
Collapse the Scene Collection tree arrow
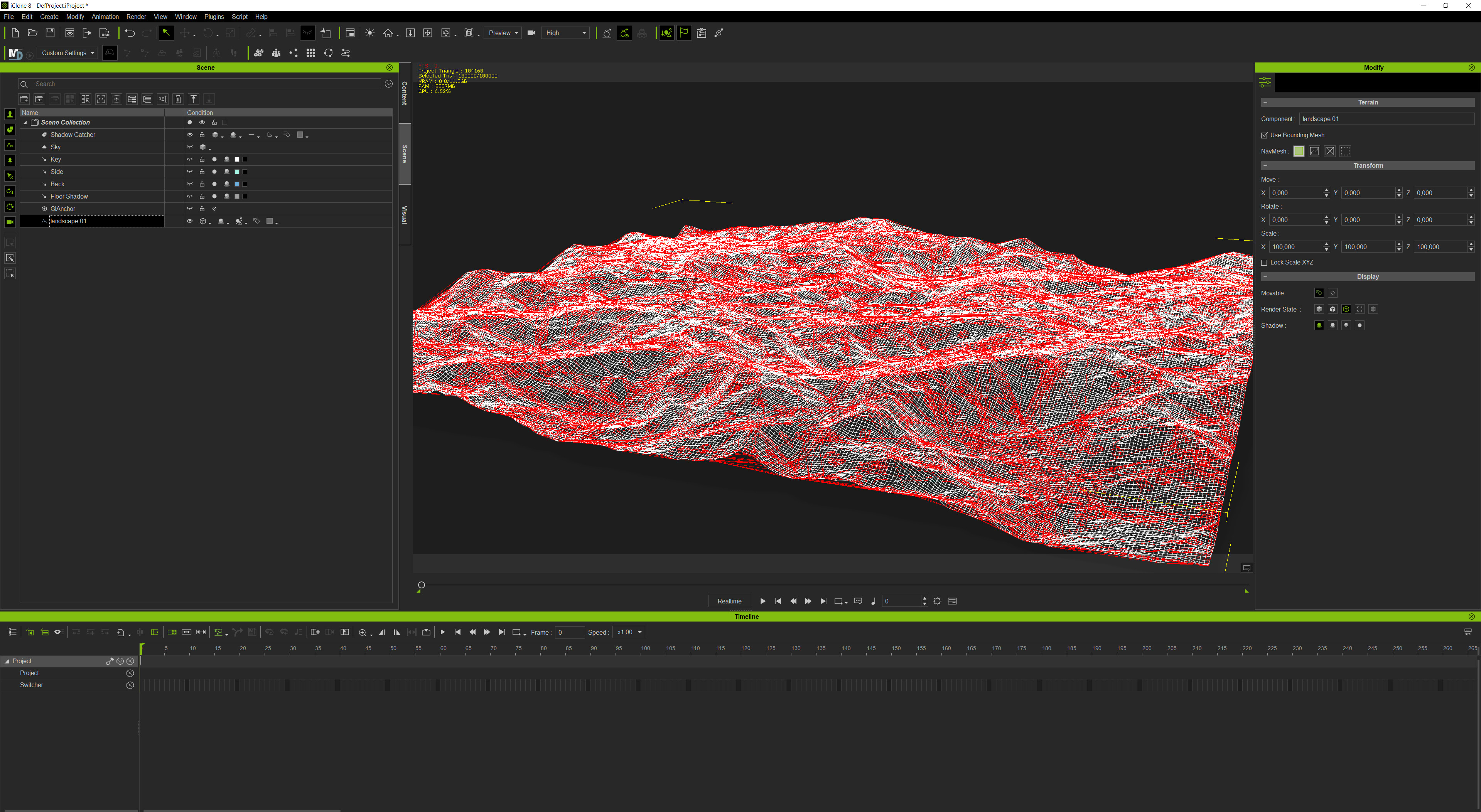(x=25, y=122)
